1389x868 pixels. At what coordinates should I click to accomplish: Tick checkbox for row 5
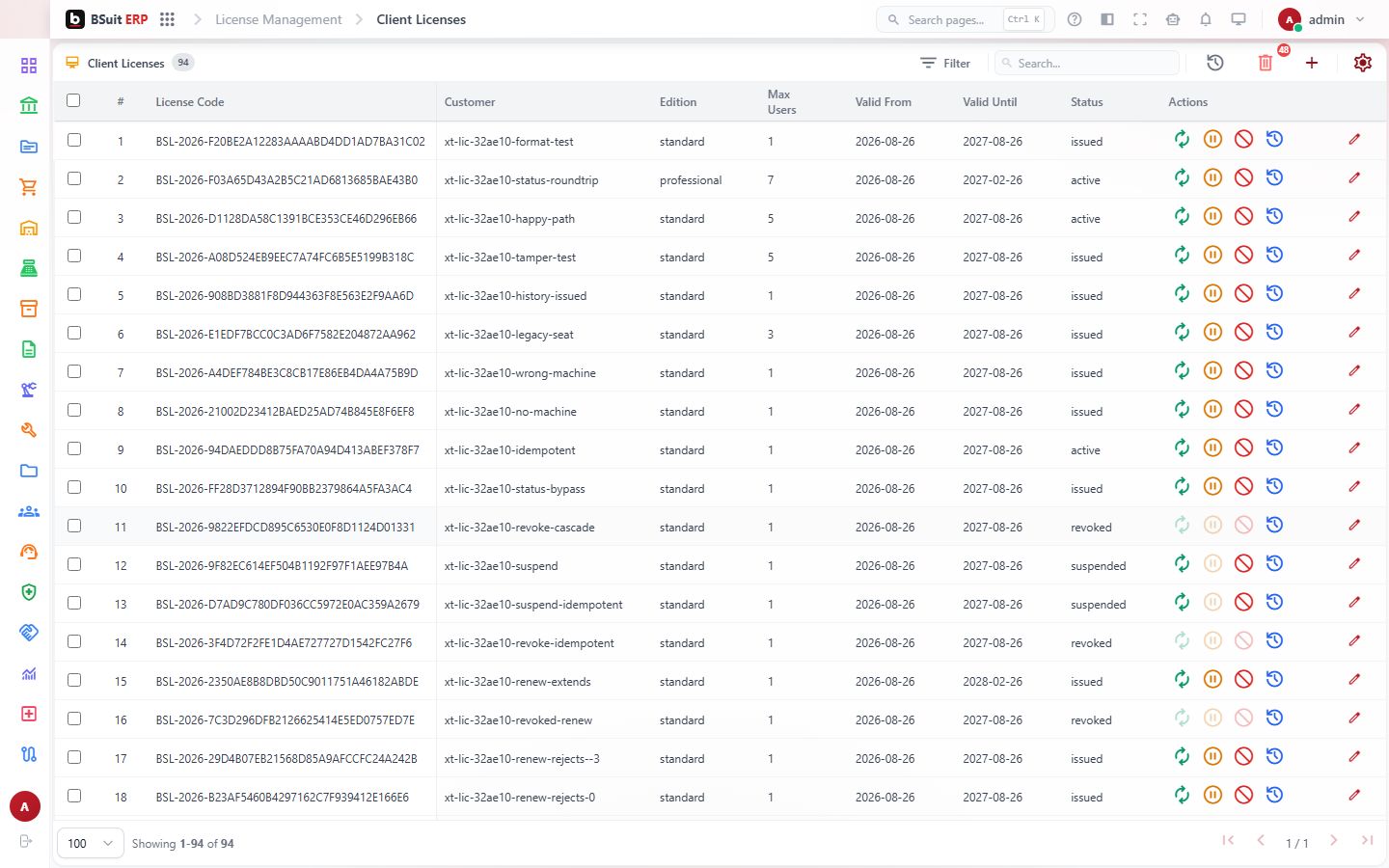(74, 294)
